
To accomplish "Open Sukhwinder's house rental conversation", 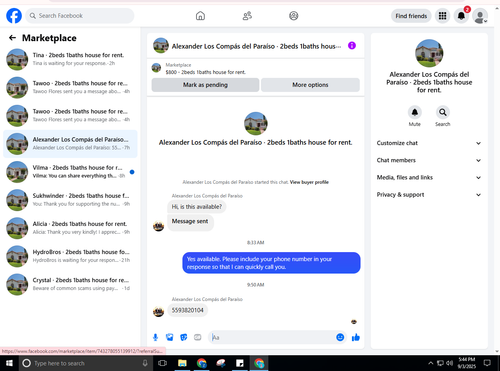I will [x=70, y=200].
